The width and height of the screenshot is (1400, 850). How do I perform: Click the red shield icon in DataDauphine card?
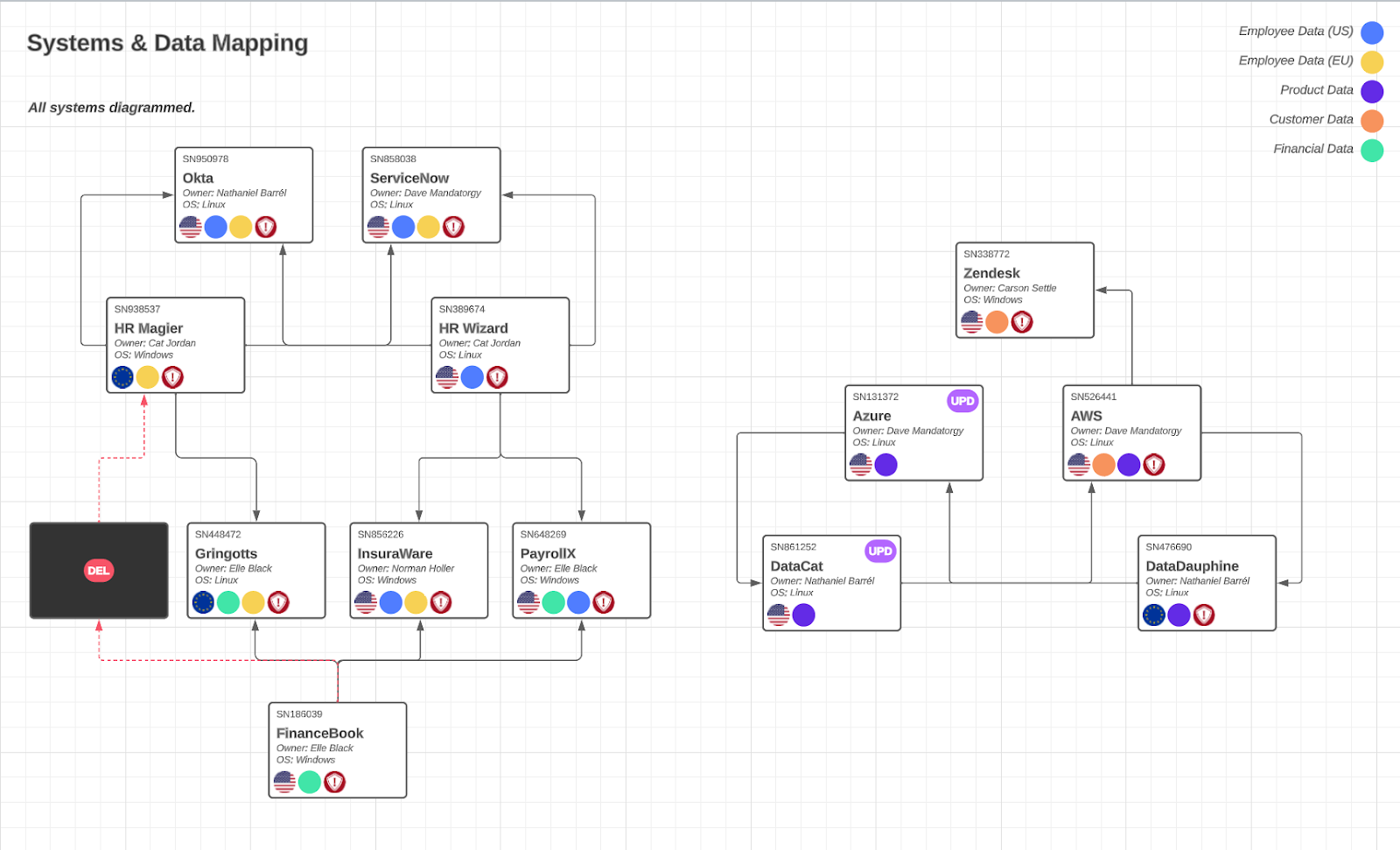(1204, 615)
